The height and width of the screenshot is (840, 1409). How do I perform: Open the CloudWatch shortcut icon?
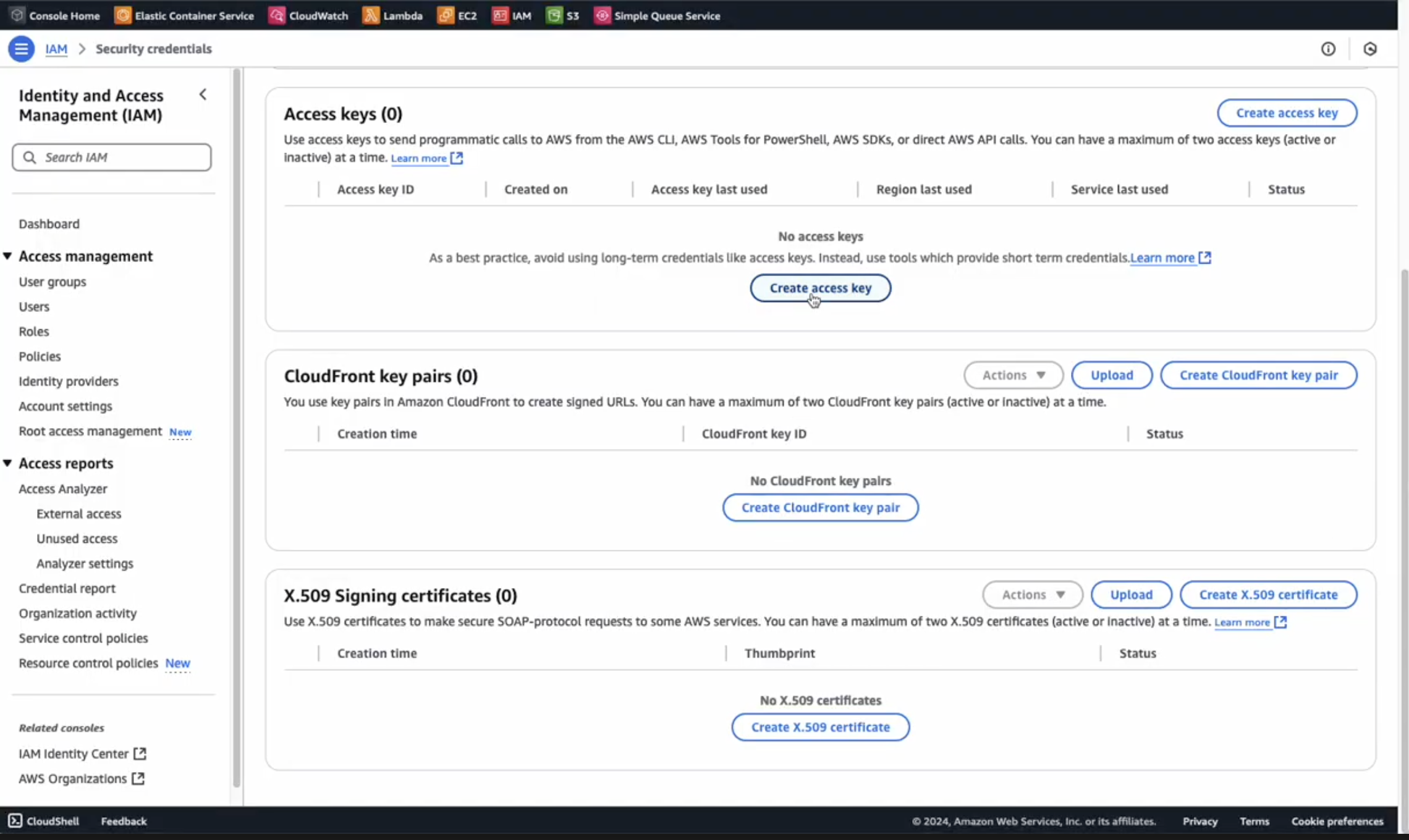point(277,15)
